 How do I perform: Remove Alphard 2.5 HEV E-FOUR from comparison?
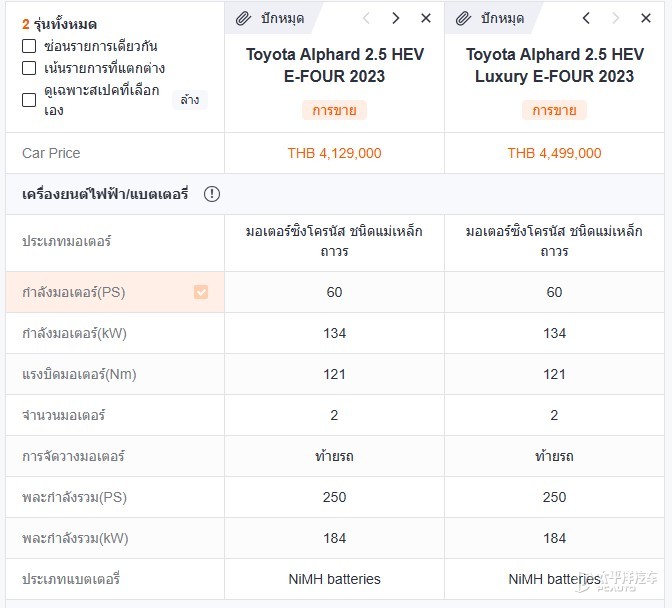[x=426, y=18]
